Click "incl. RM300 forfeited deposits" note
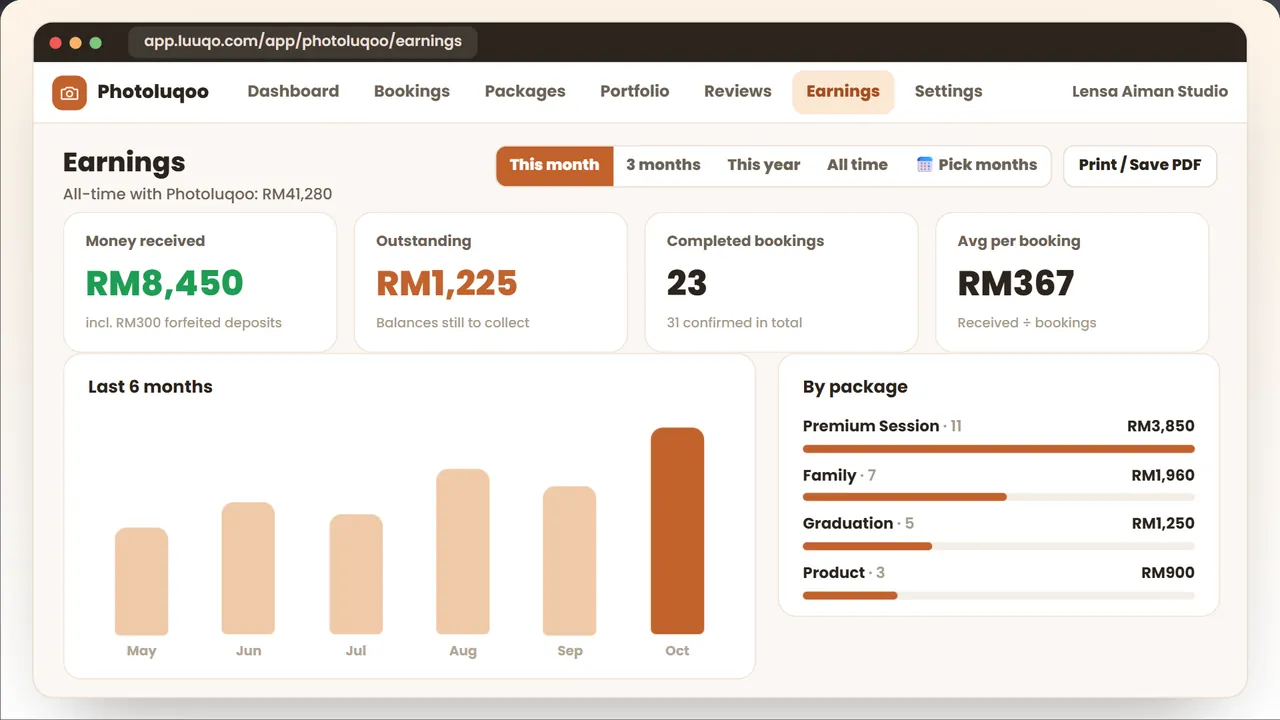The image size is (1280, 720). point(184,323)
